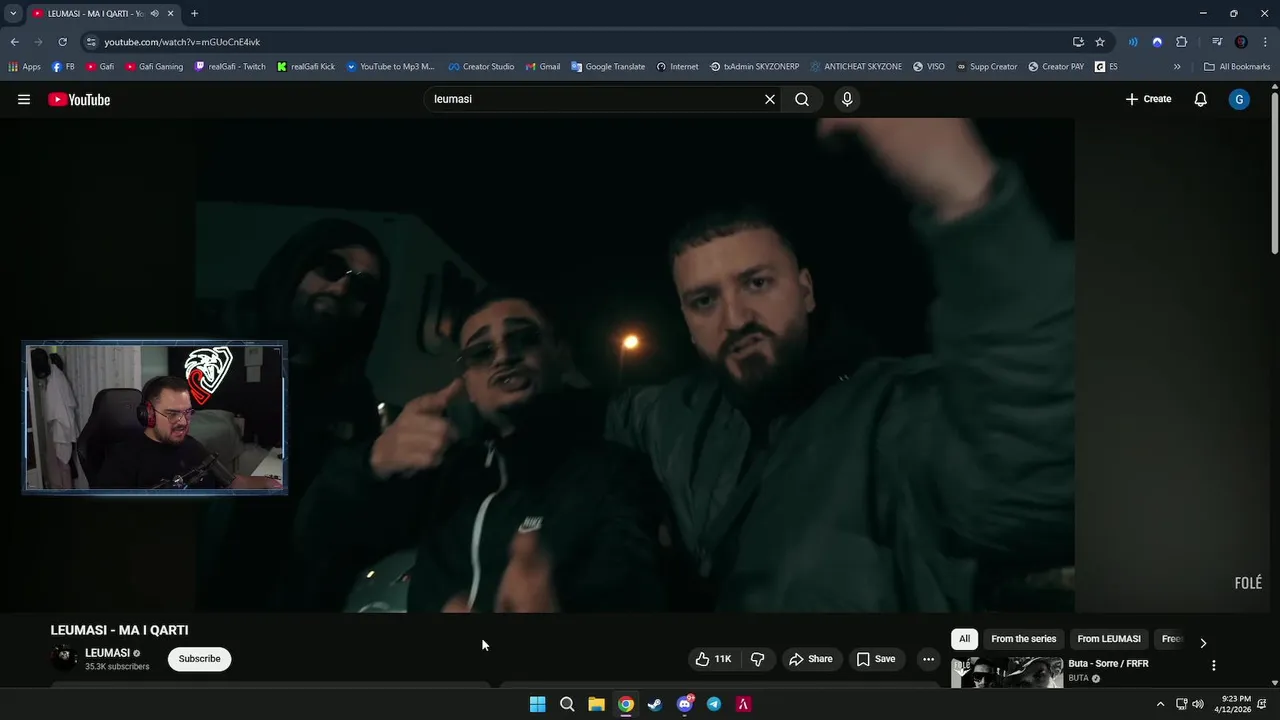Image resolution: width=1280 pixels, height=720 pixels.
Task: Dislike the video
Action: (x=757, y=659)
